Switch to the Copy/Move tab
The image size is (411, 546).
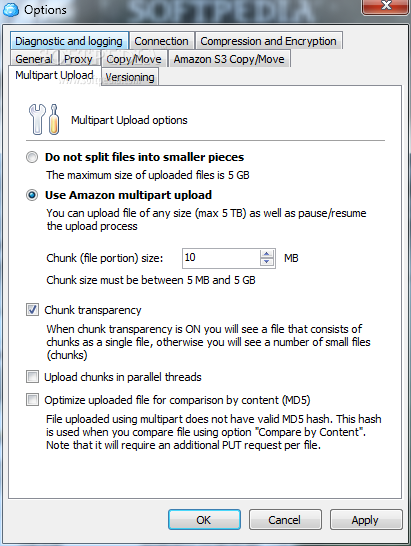point(134,59)
